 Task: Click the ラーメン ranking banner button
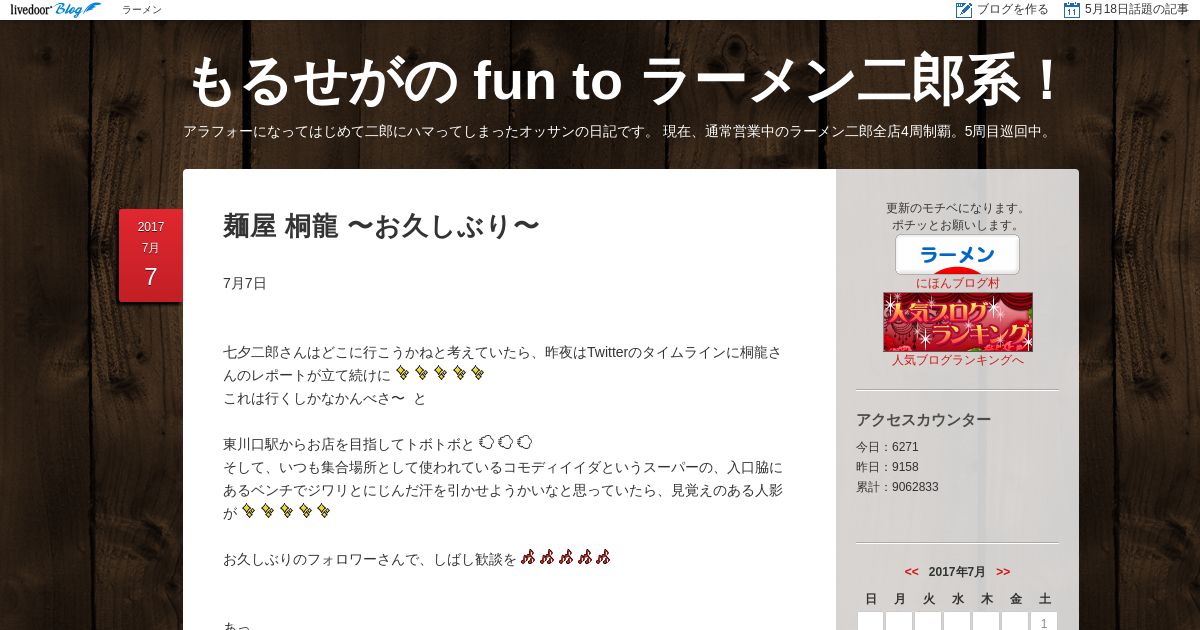pyautogui.click(x=957, y=254)
